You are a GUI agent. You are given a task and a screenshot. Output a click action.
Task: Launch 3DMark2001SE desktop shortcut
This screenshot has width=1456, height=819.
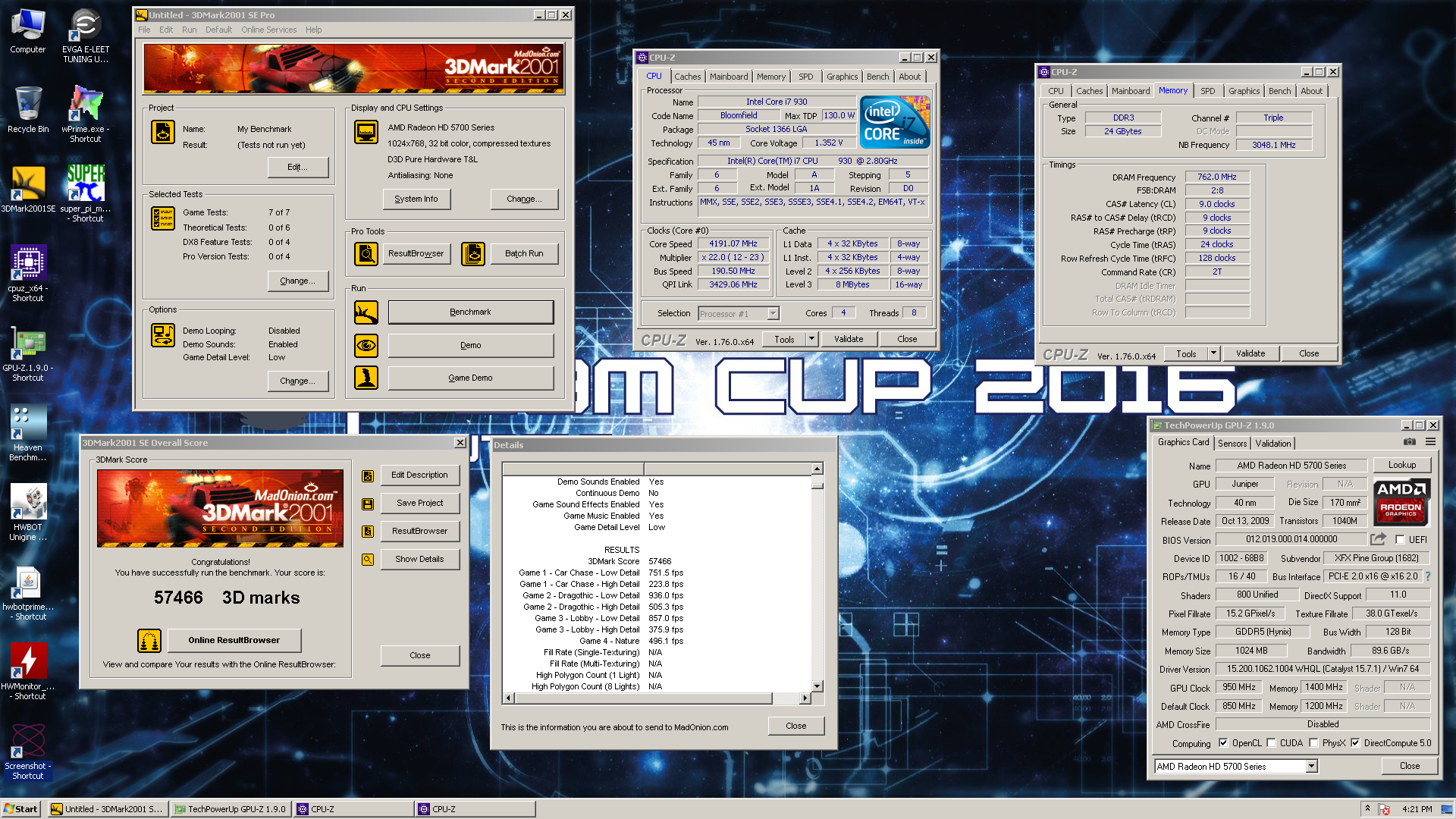coord(28,190)
